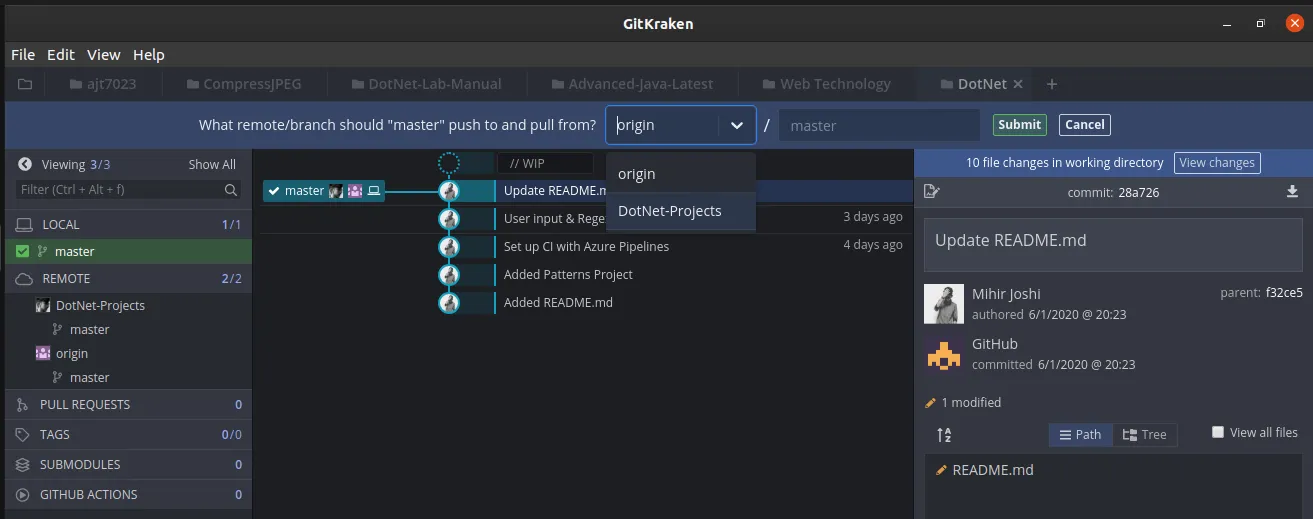Select the master branch under DotNet-Projects
Image resolution: width=1313 pixels, height=519 pixels.
[89, 329]
